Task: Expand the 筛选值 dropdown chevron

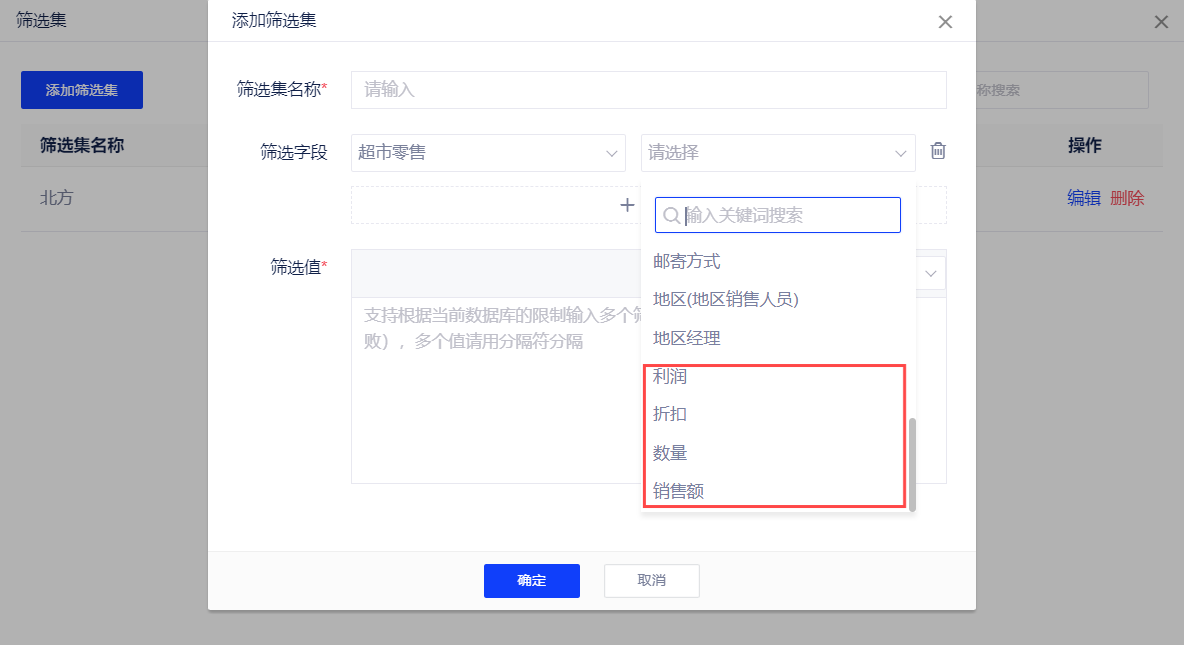Action: [931, 273]
